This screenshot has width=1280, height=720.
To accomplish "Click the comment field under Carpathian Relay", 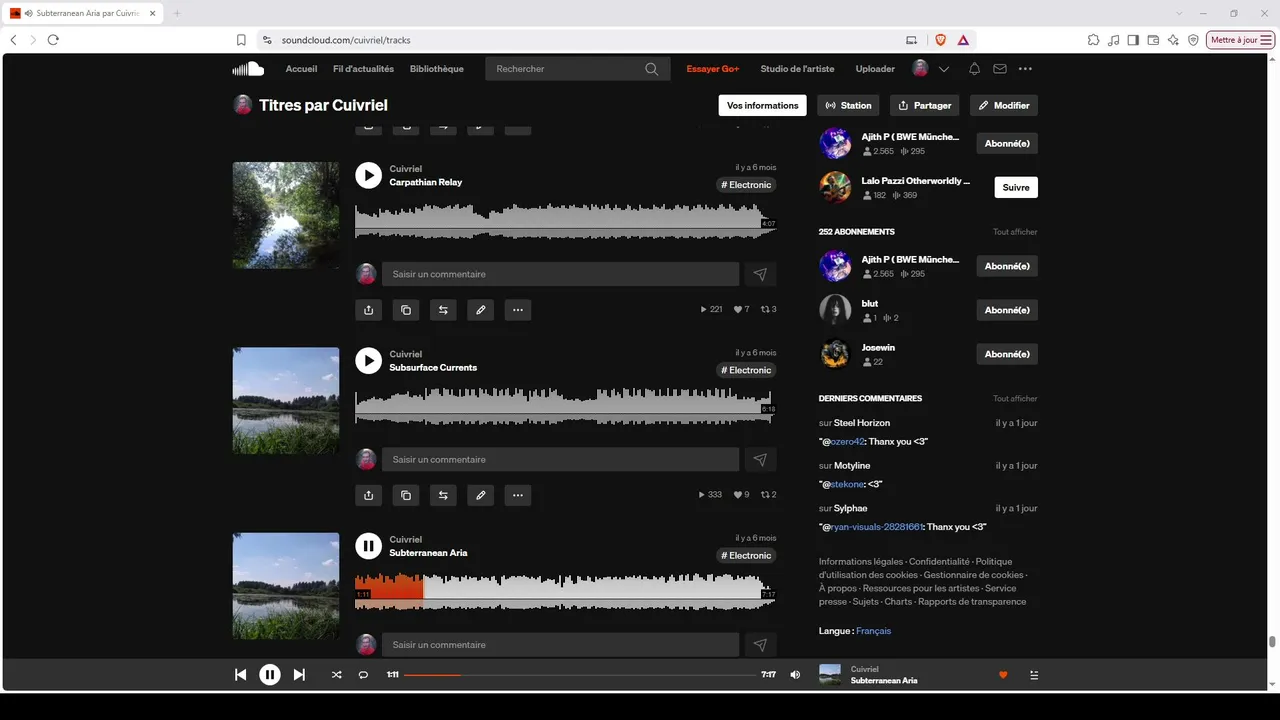I will point(560,274).
